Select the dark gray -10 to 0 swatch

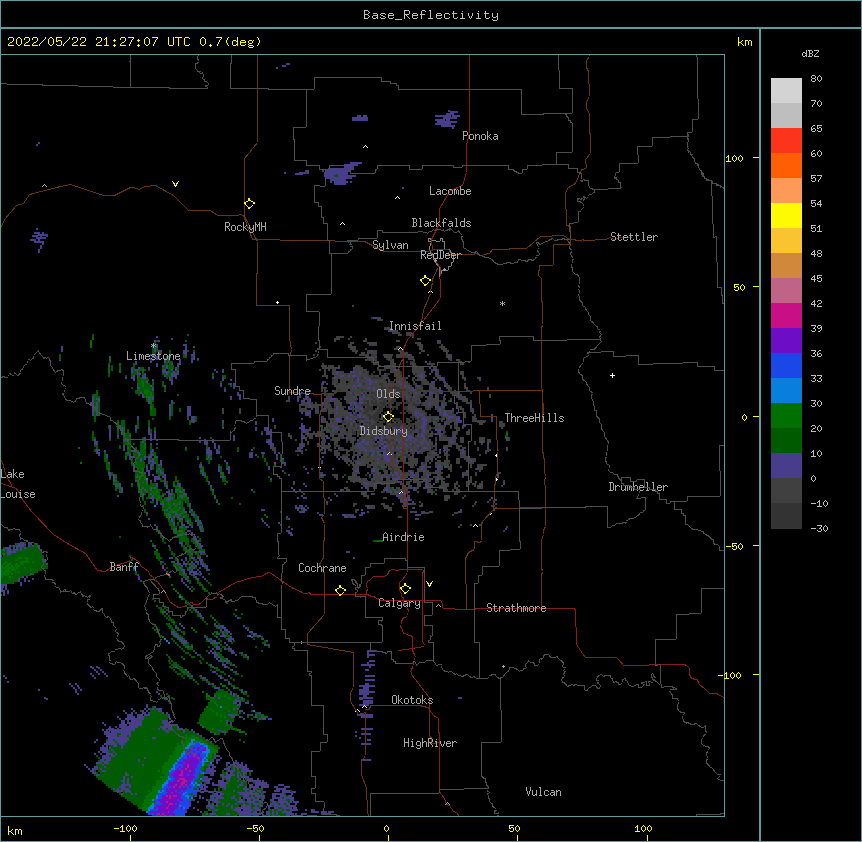pyautogui.click(x=786, y=491)
